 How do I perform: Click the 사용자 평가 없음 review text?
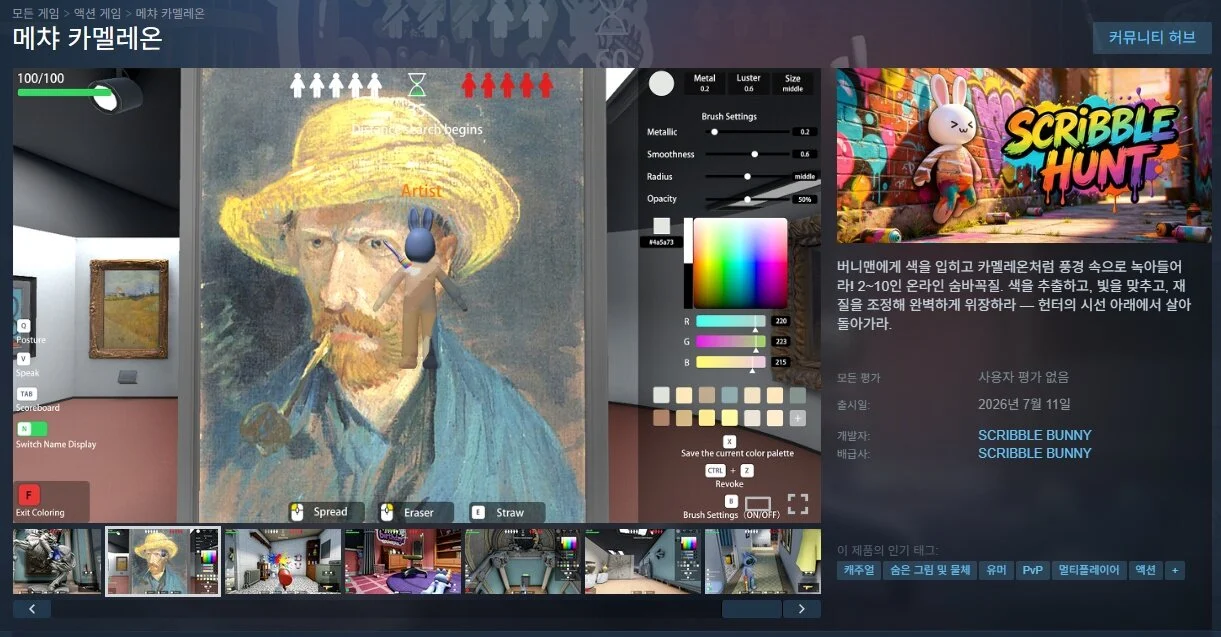pos(1023,377)
